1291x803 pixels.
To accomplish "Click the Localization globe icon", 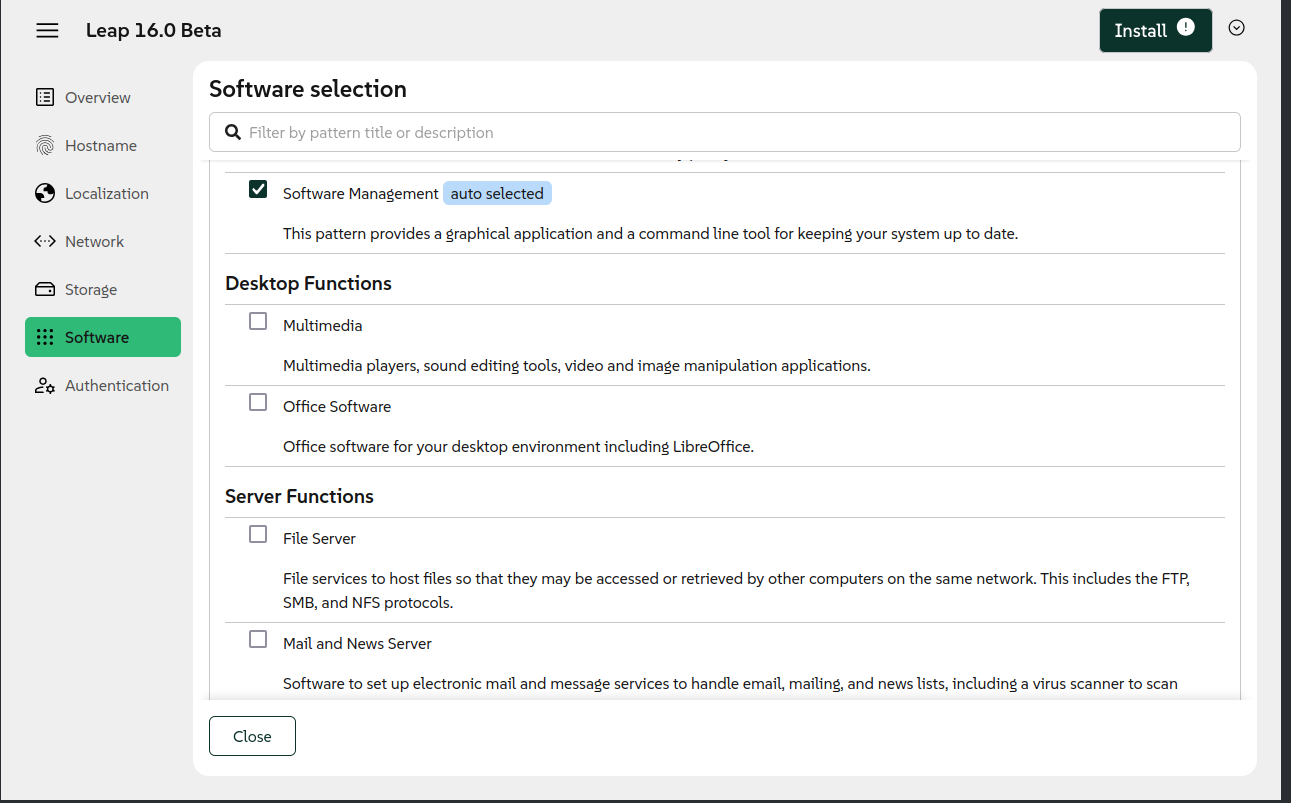I will click(x=45, y=193).
